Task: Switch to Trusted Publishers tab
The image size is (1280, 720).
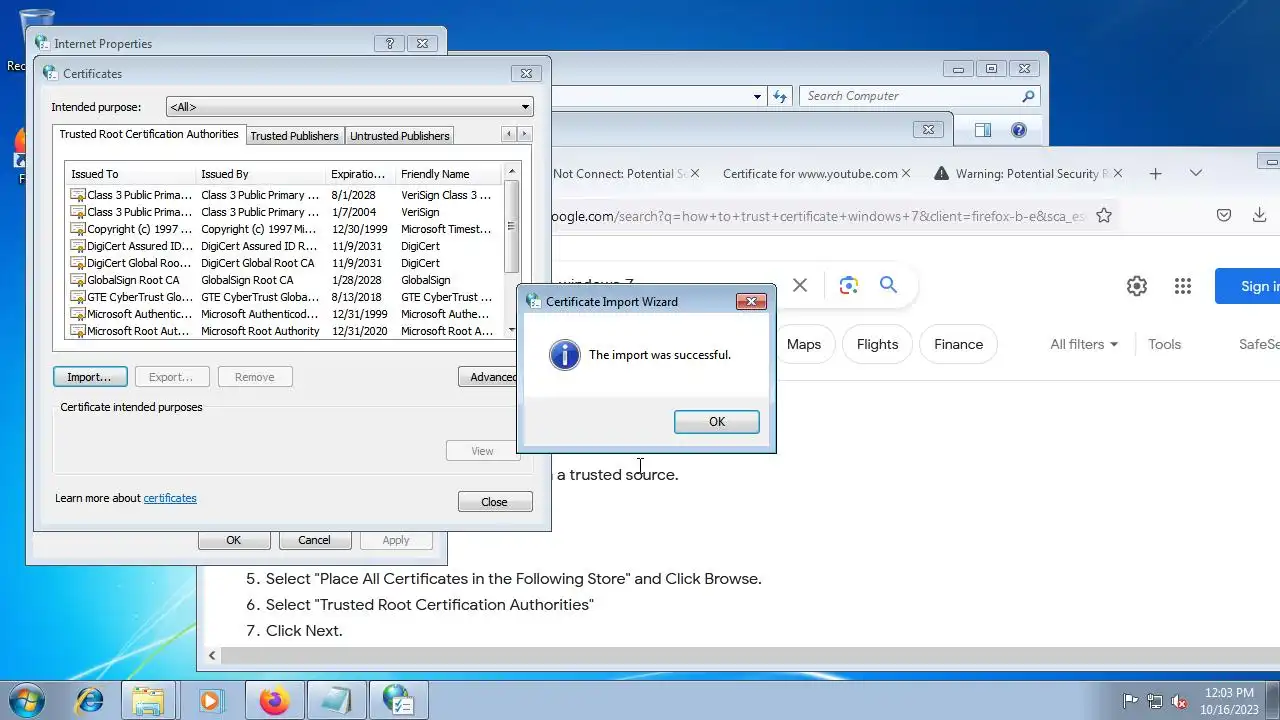Action: pos(294,136)
